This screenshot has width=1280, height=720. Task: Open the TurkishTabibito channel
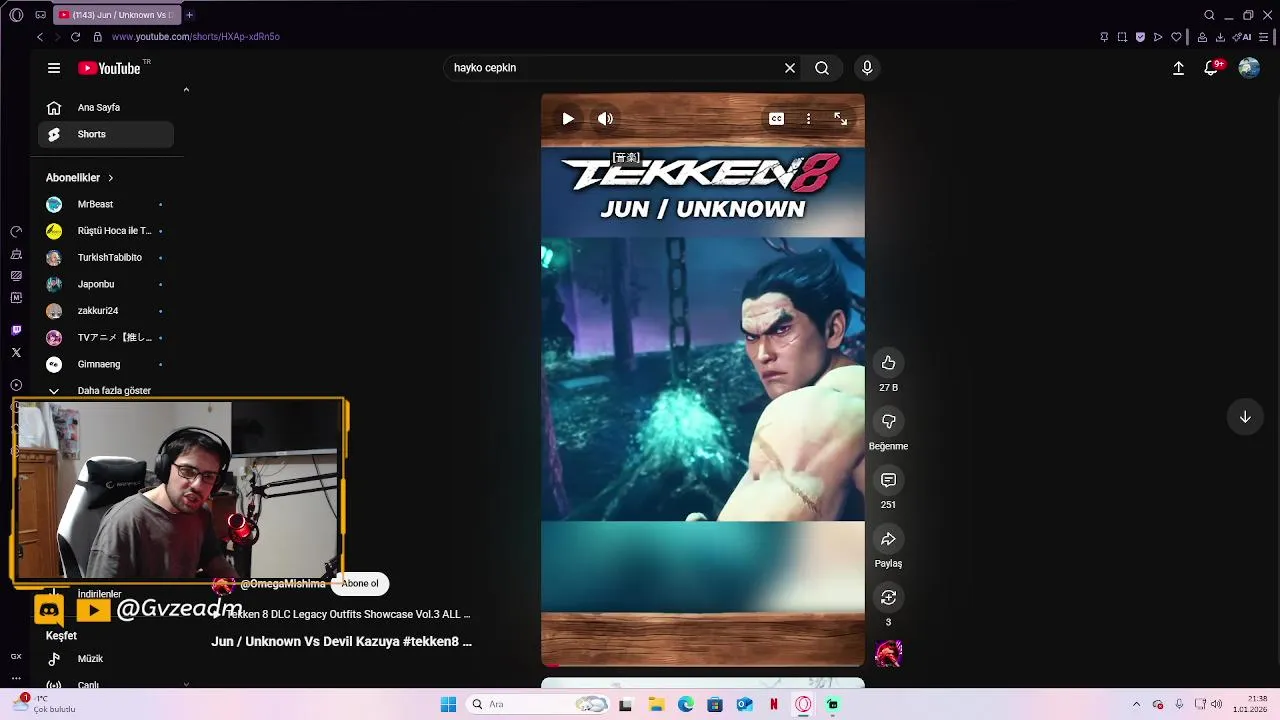(106, 258)
